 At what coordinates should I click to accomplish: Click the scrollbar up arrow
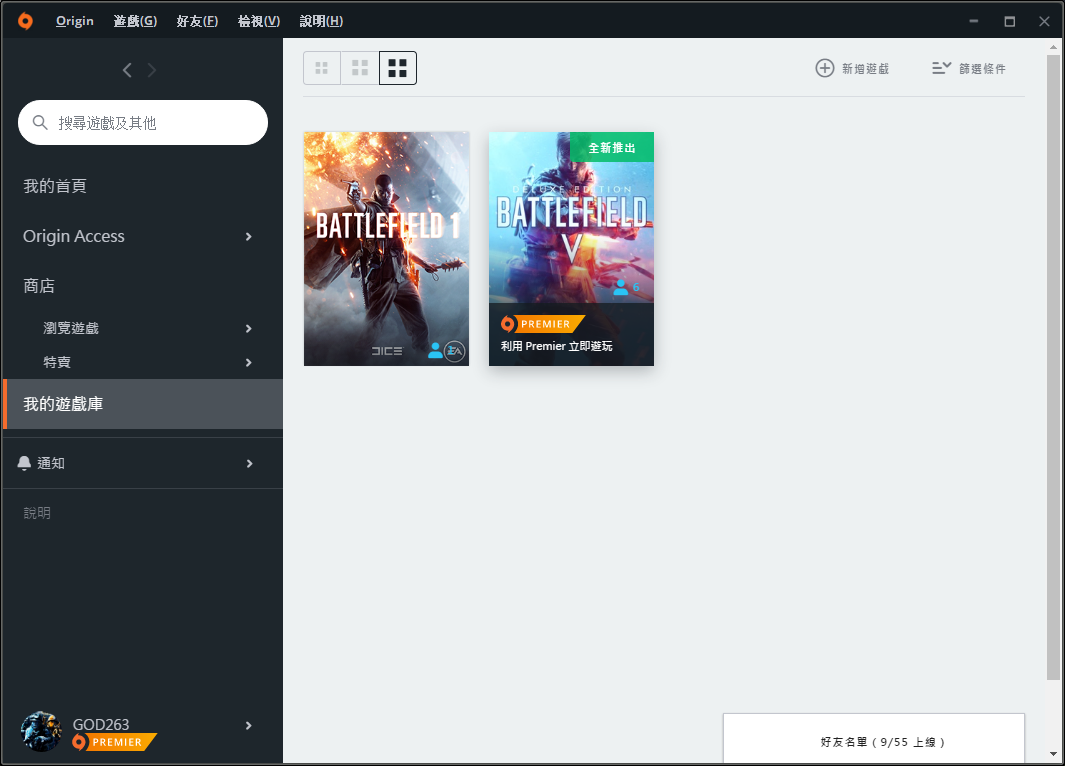click(1053, 48)
